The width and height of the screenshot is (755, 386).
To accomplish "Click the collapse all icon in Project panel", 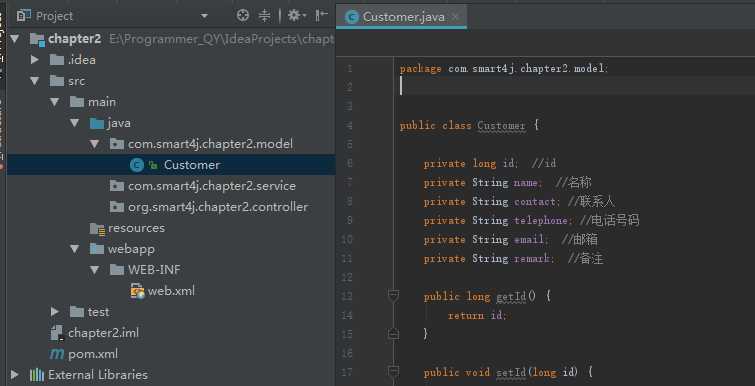I will [264, 16].
